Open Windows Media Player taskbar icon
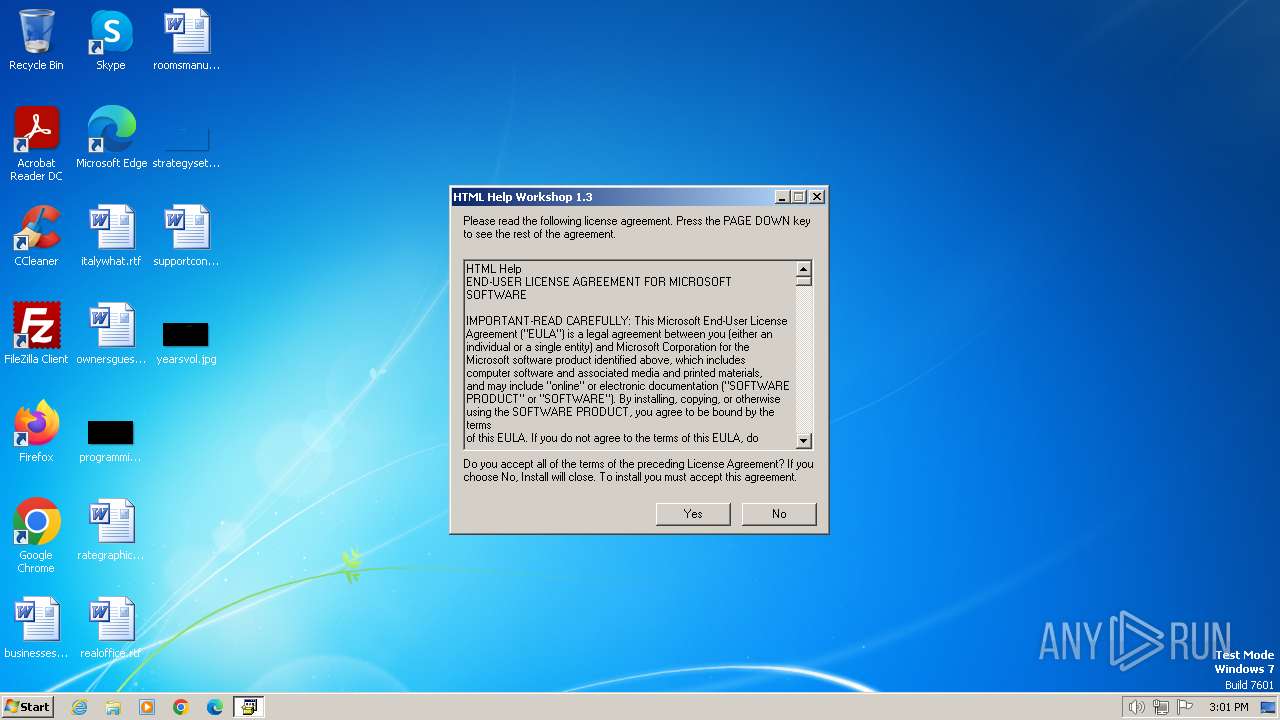The height and width of the screenshot is (720, 1280). click(x=147, y=707)
